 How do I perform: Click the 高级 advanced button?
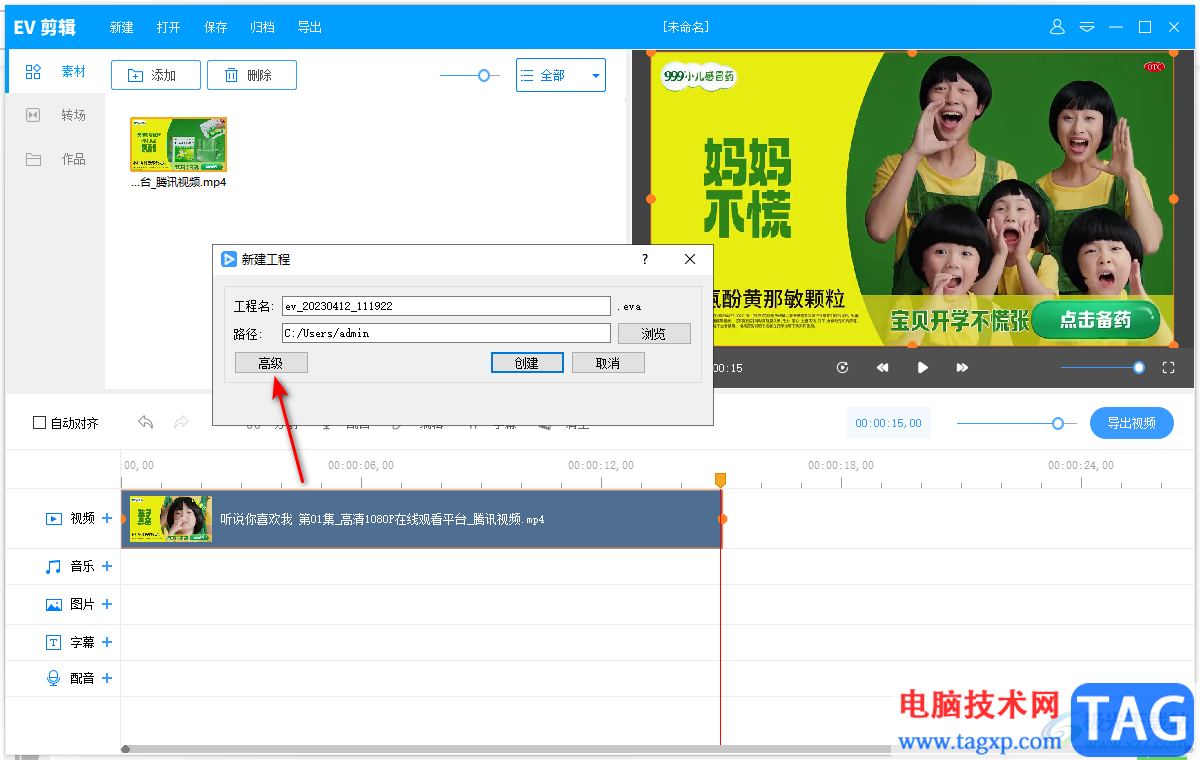point(271,363)
